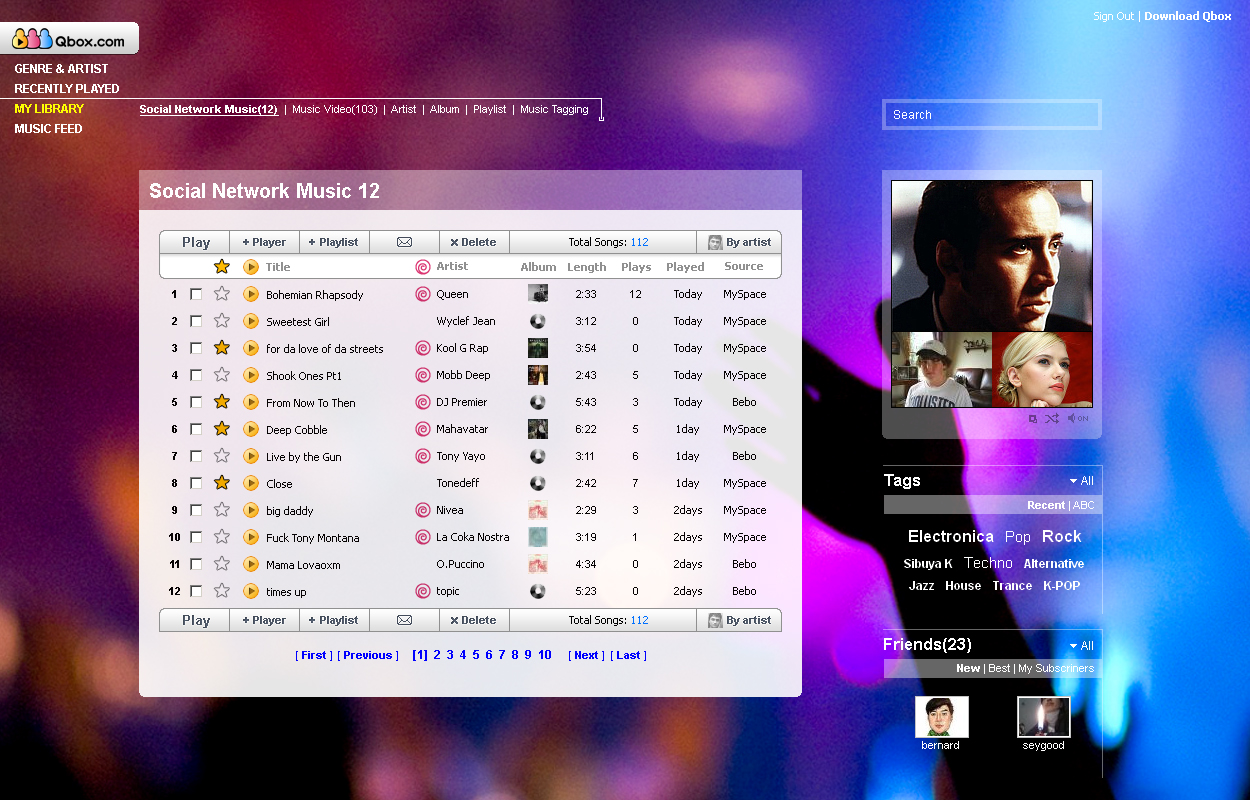
Task: Open page 5 in the pagination
Action: (476, 655)
